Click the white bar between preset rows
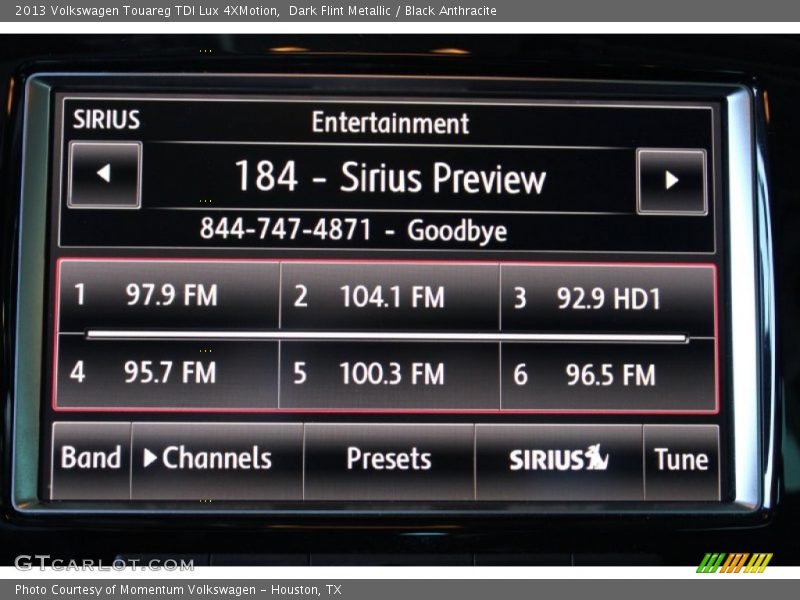800x600 pixels. pos(387,337)
